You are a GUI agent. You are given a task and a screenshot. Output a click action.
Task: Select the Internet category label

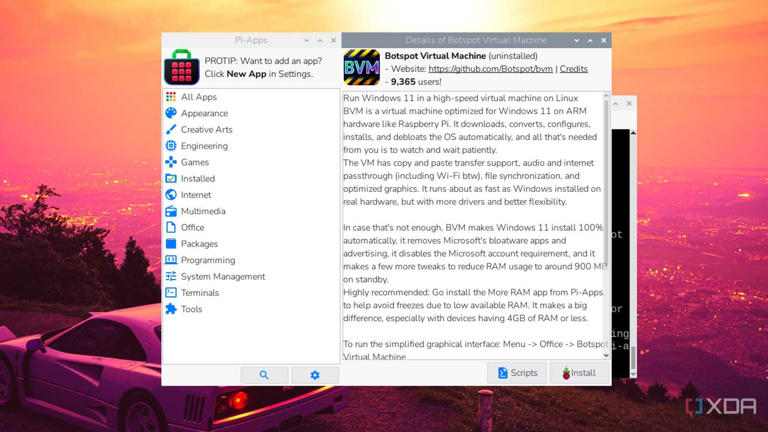pos(195,195)
